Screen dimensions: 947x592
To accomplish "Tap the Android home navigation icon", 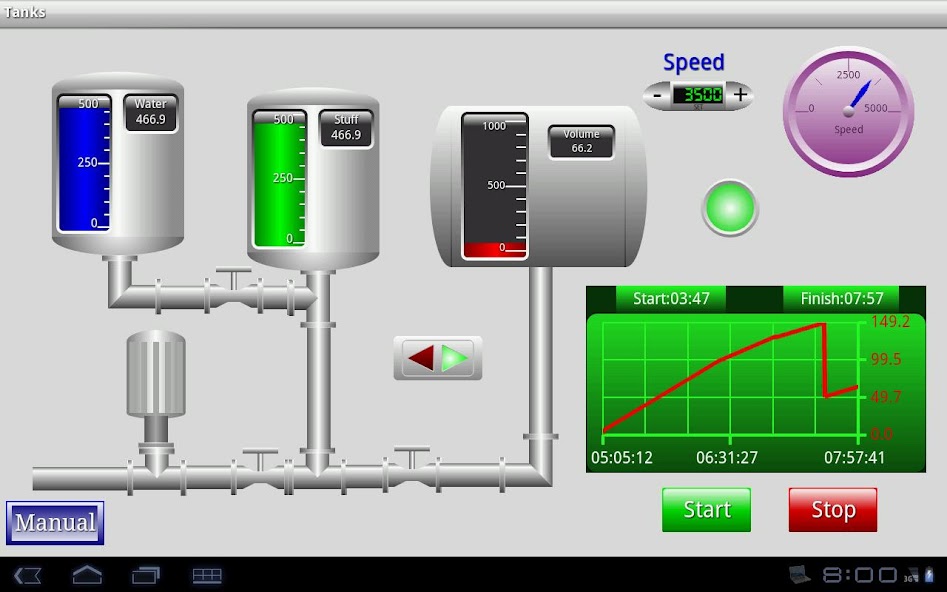I will [87, 575].
